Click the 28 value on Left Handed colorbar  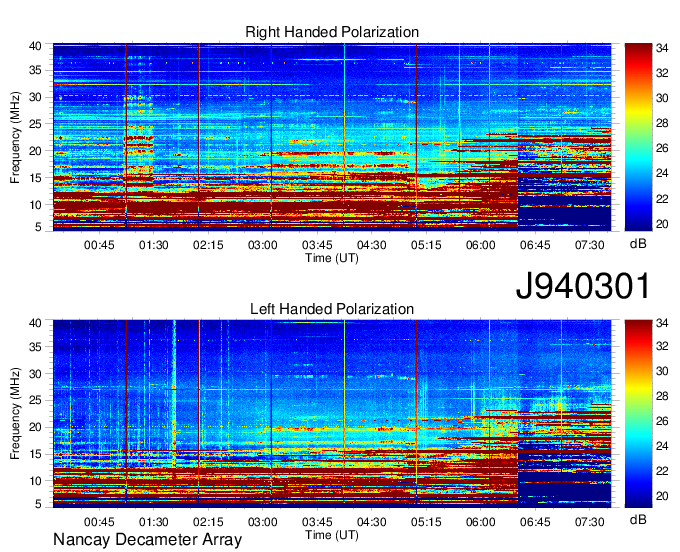[x=662, y=396]
